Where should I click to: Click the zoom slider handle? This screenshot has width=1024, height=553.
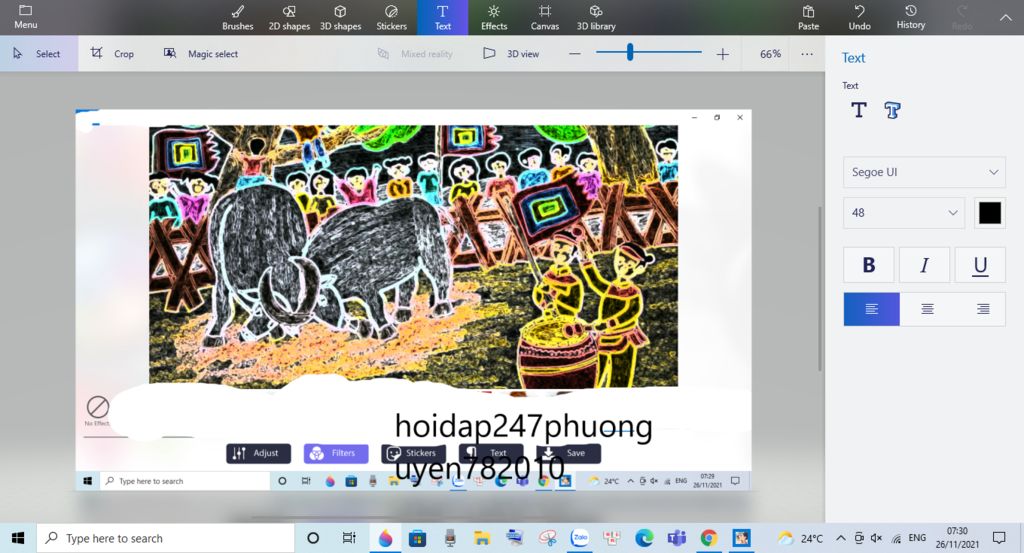tap(630, 52)
